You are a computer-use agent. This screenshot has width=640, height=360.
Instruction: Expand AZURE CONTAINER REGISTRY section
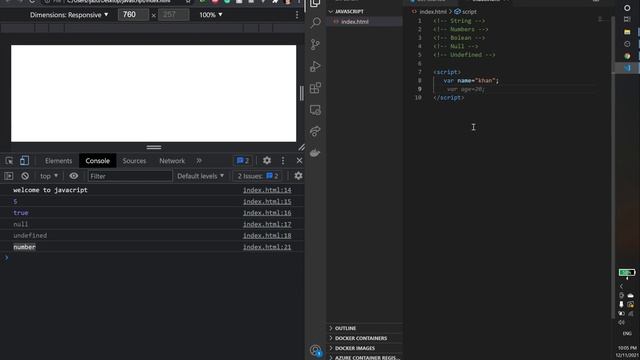[x=364, y=357]
